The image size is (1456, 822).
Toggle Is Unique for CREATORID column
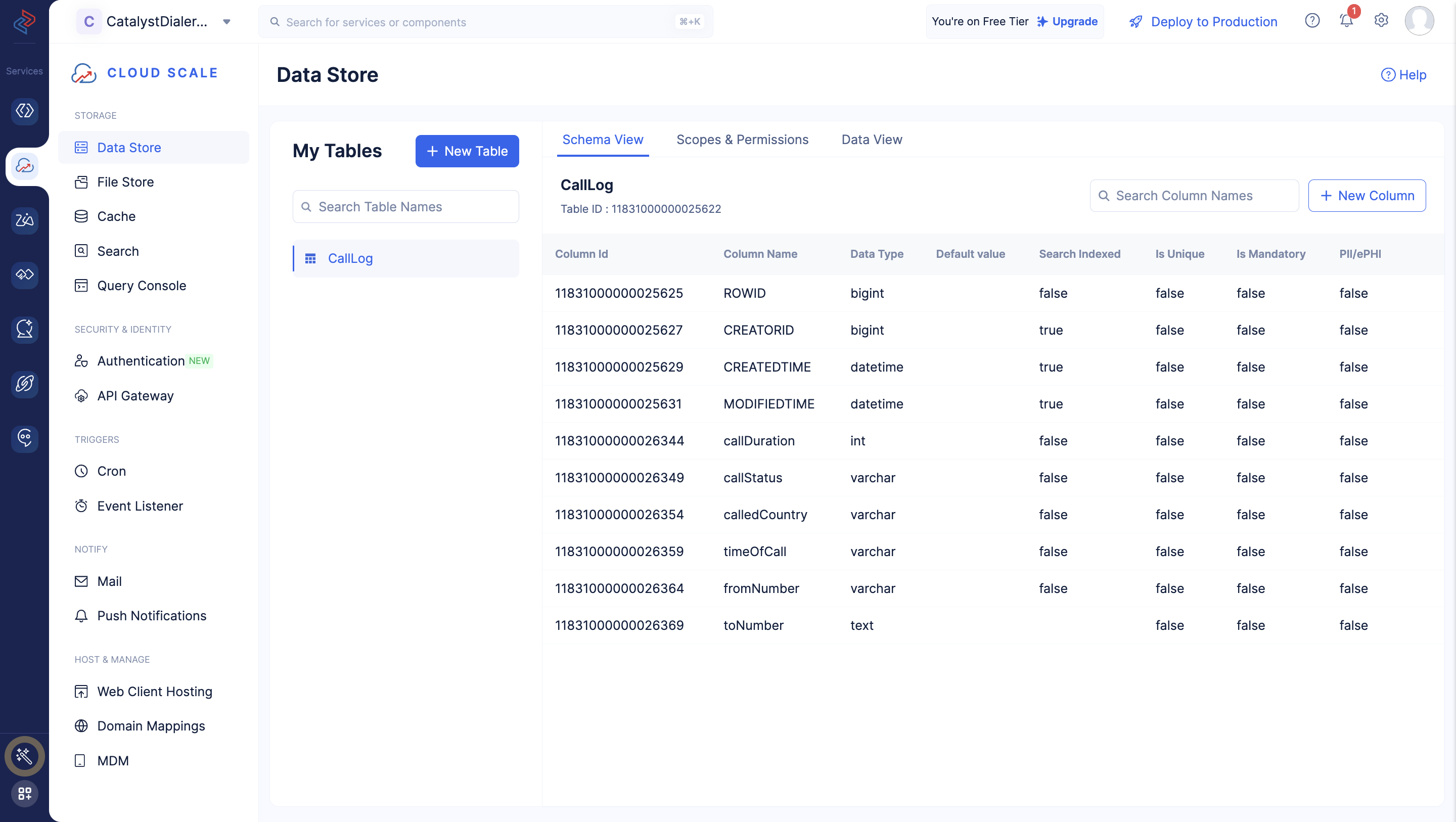coord(1169,330)
